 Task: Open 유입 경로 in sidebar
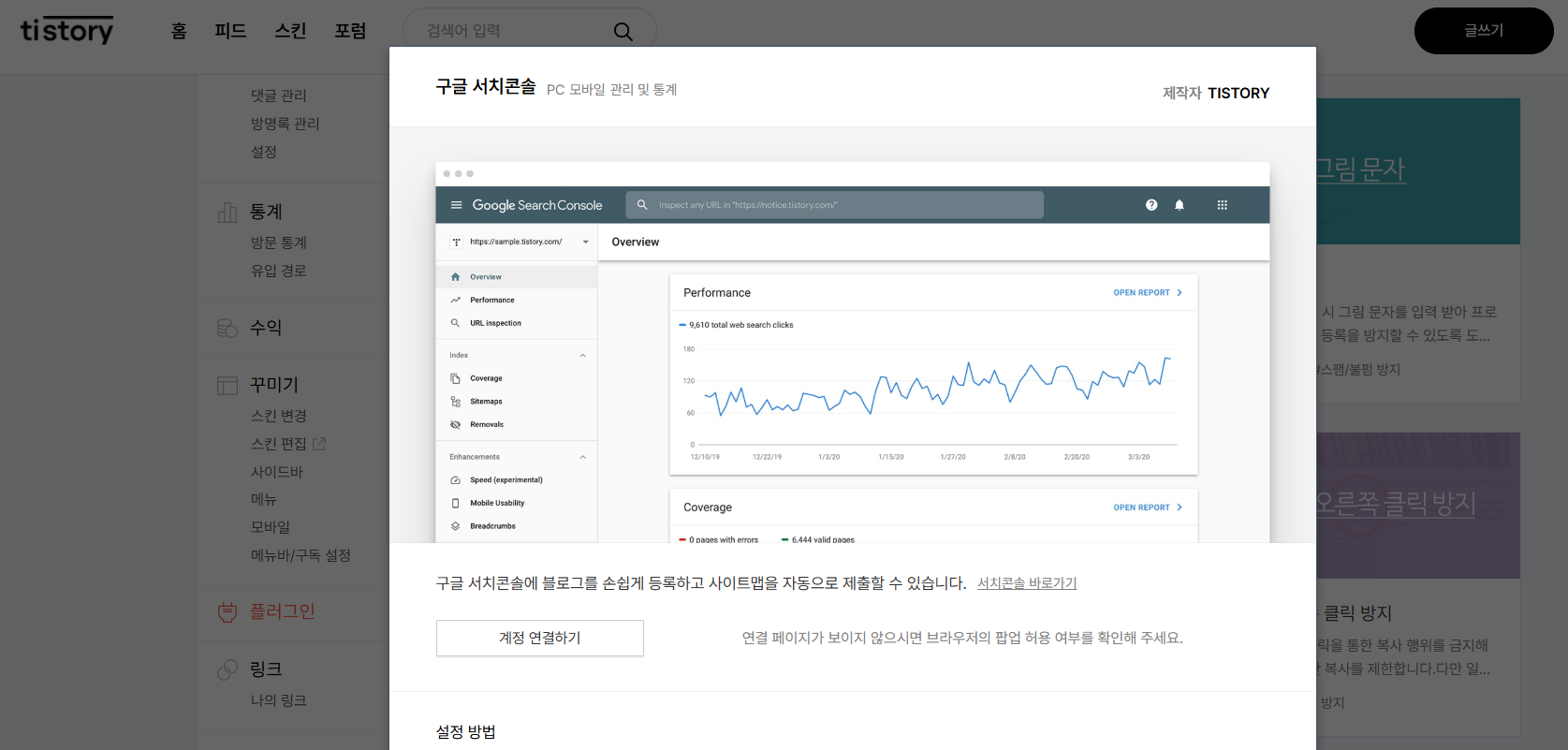[x=279, y=271]
